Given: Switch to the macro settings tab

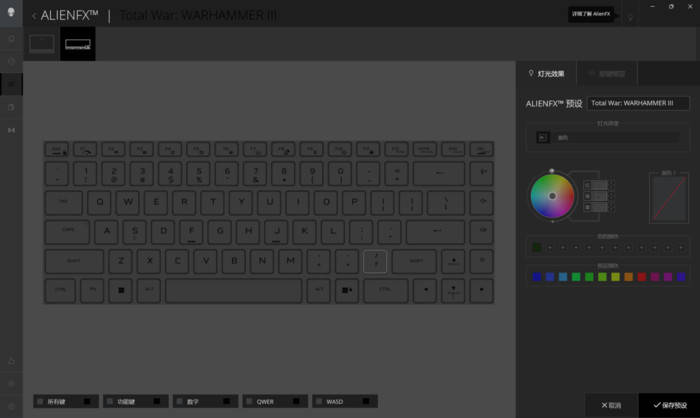Looking at the screenshot, I should (604, 73).
